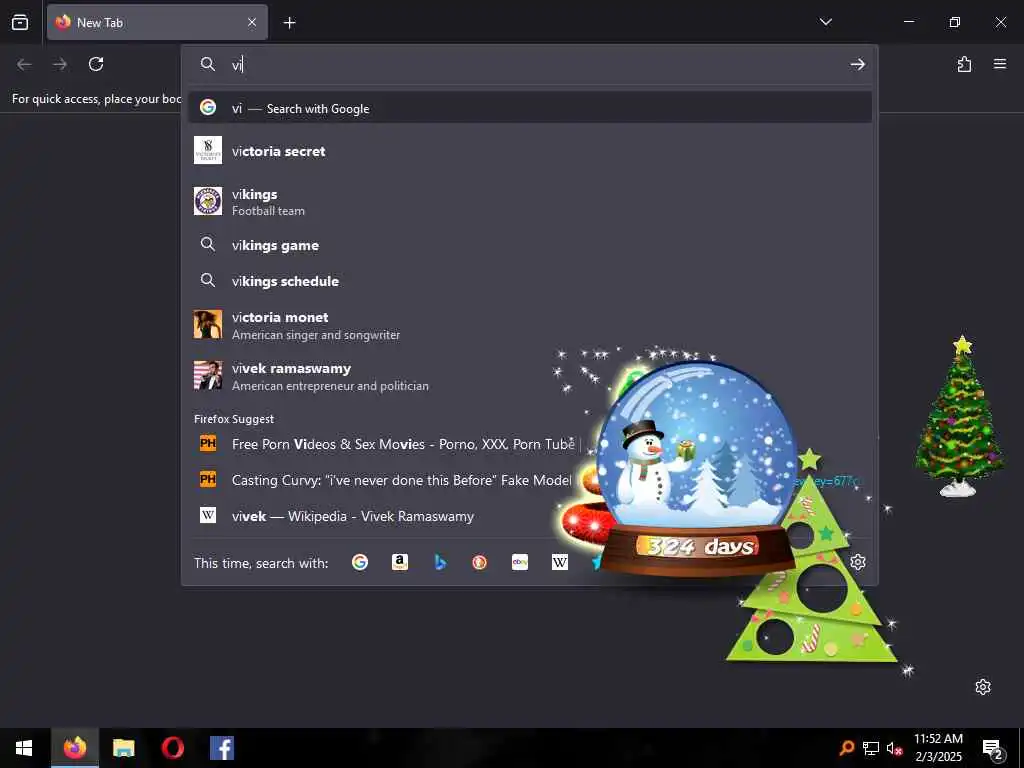
Task: Open the clock showing 11:52 AM
Action: [938, 748]
